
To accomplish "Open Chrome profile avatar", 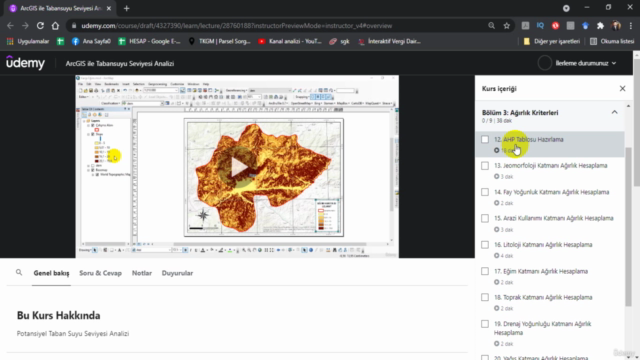I will pos(616,26).
